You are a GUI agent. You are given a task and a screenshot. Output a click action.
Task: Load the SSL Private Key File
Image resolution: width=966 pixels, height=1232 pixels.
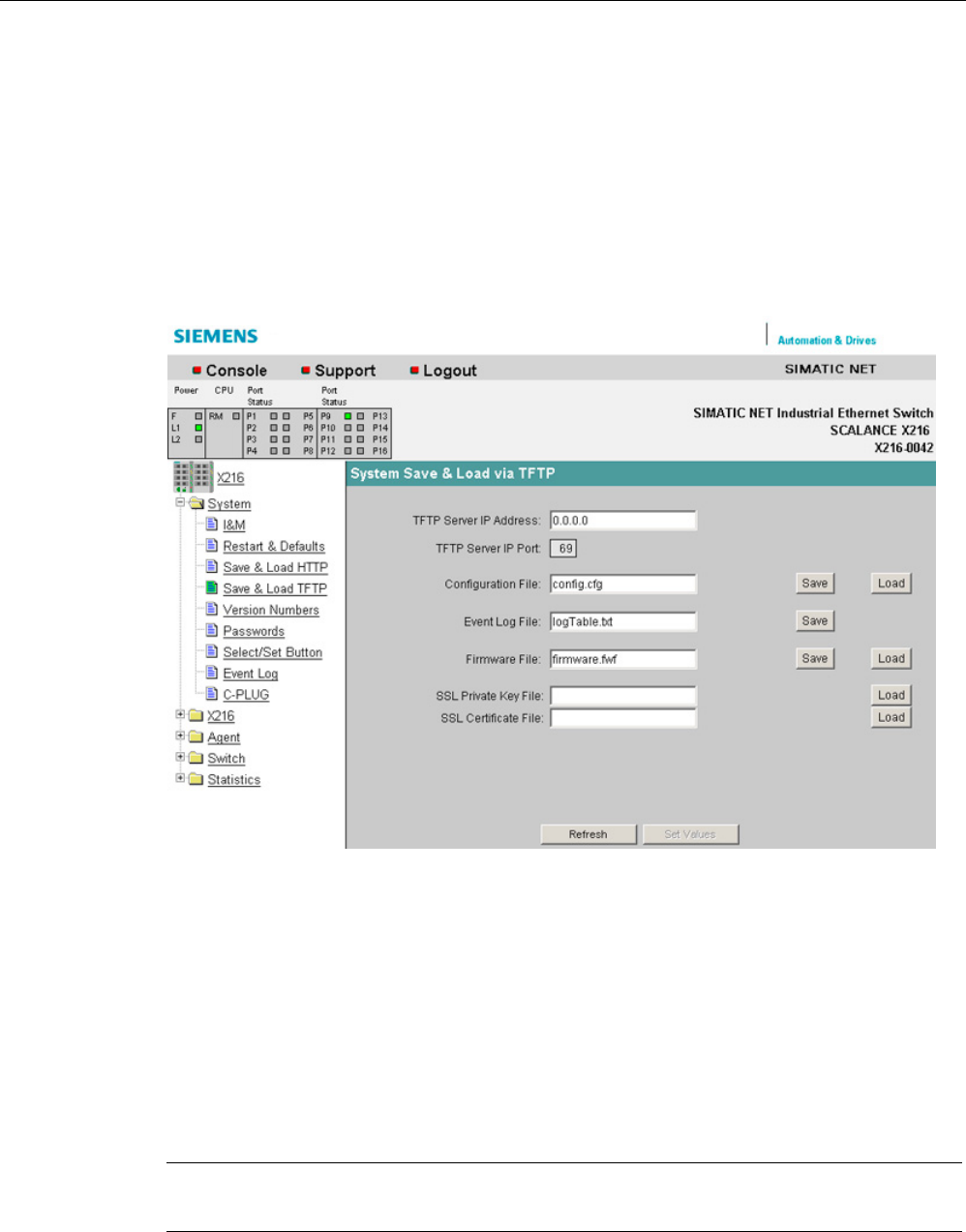[891, 695]
